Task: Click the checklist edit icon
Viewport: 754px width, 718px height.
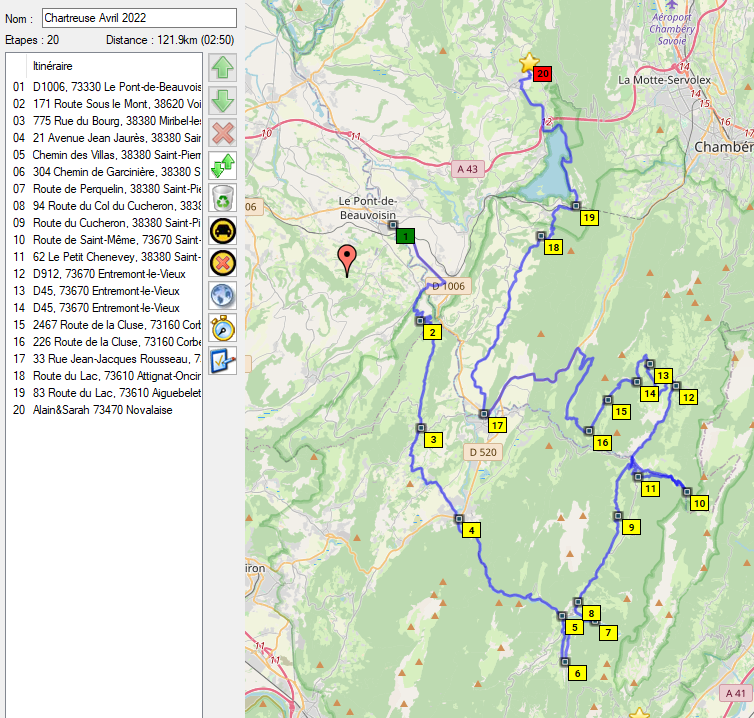Action: pyautogui.click(x=223, y=360)
